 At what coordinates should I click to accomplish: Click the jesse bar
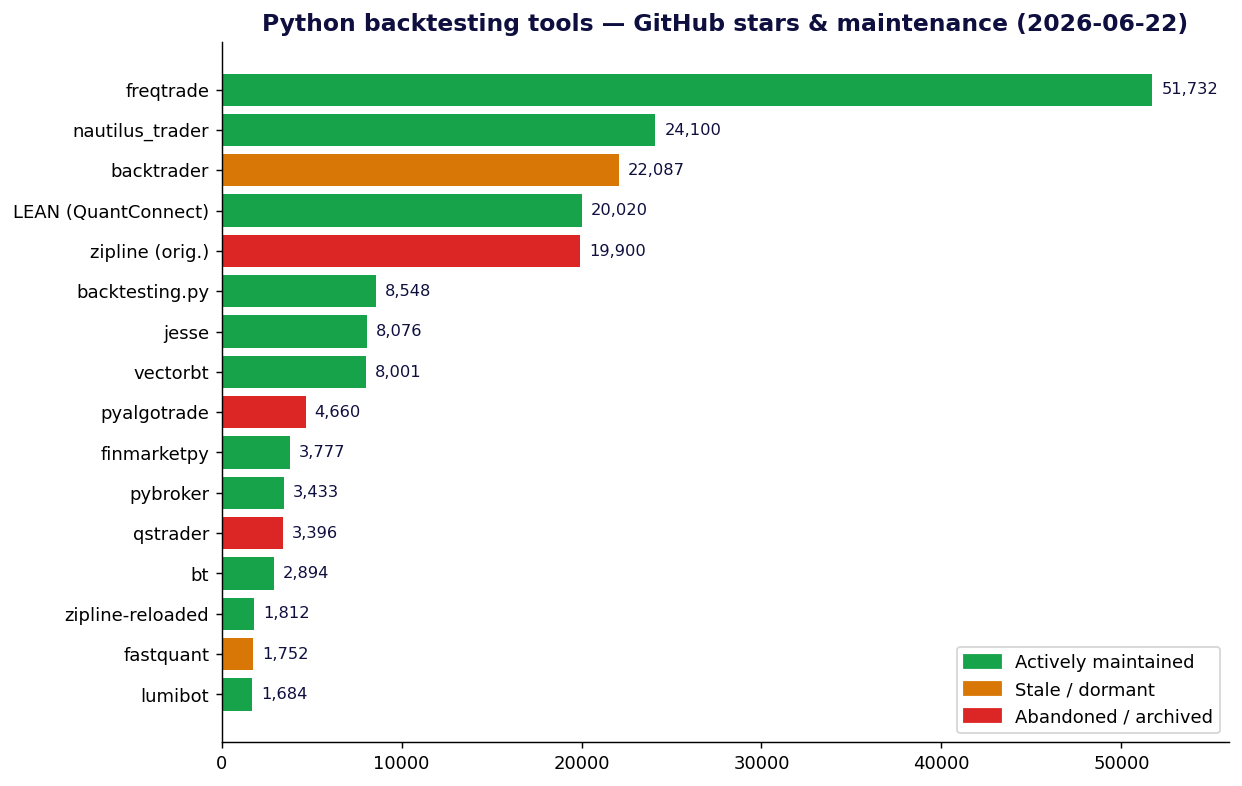294,332
